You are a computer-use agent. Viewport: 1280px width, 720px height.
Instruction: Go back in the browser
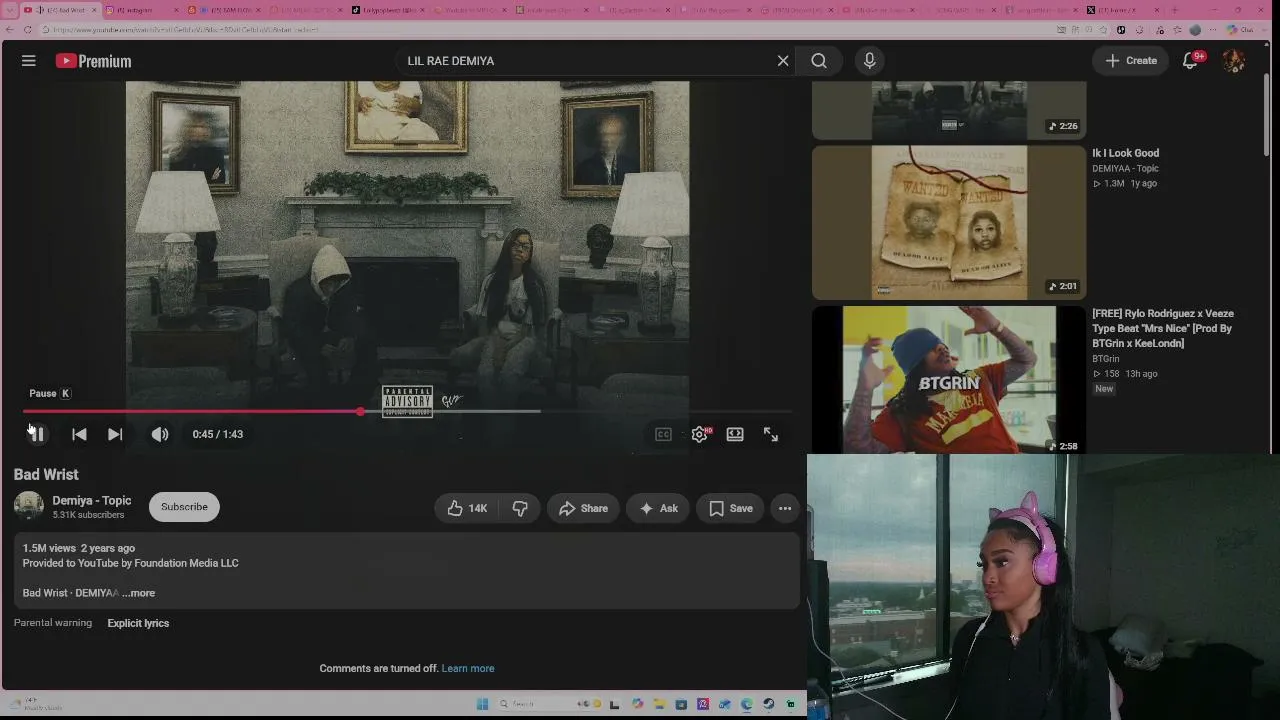[8, 30]
